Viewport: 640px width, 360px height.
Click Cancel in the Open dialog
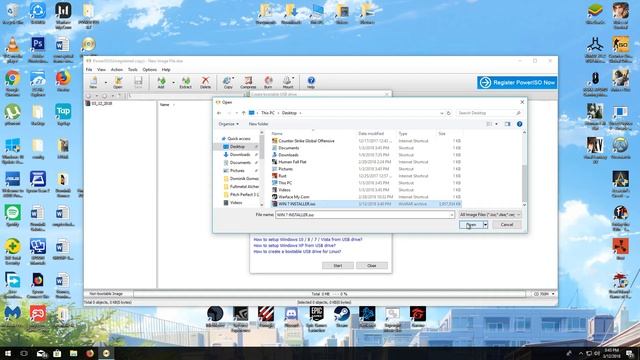(x=507, y=224)
